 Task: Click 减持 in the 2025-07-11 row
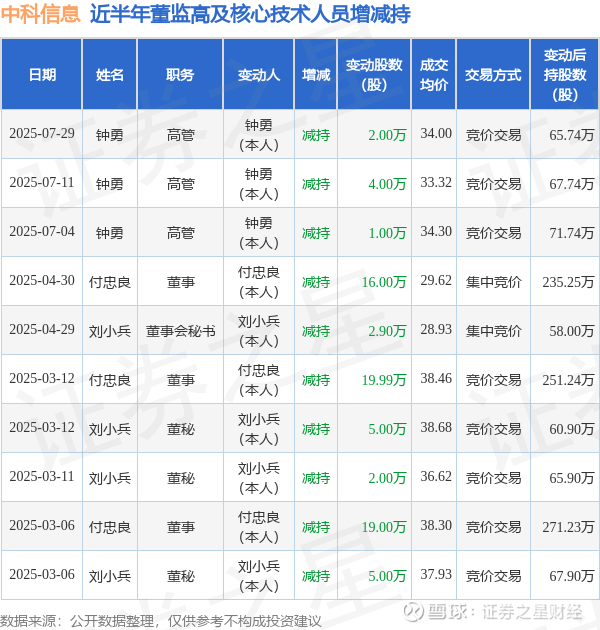click(x=316, y=184)
